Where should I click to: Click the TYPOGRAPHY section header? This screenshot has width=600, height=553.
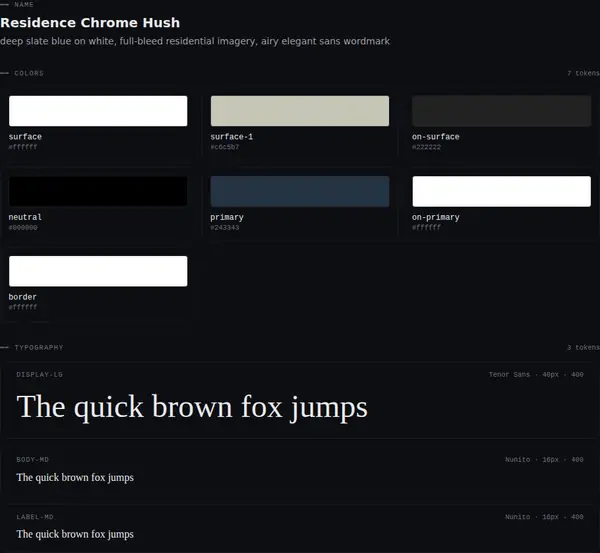coord(39,347)
